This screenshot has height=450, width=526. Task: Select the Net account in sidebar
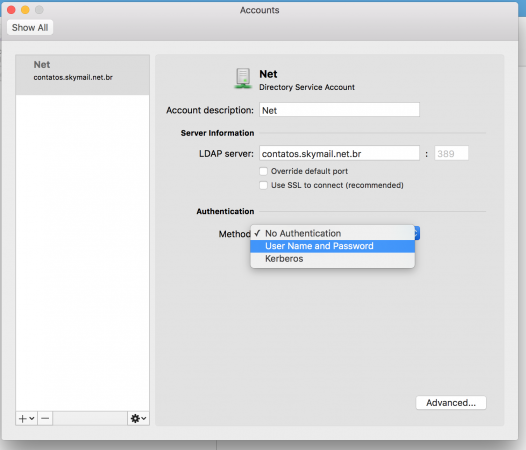pyautogui.click(x=82, y=74)
